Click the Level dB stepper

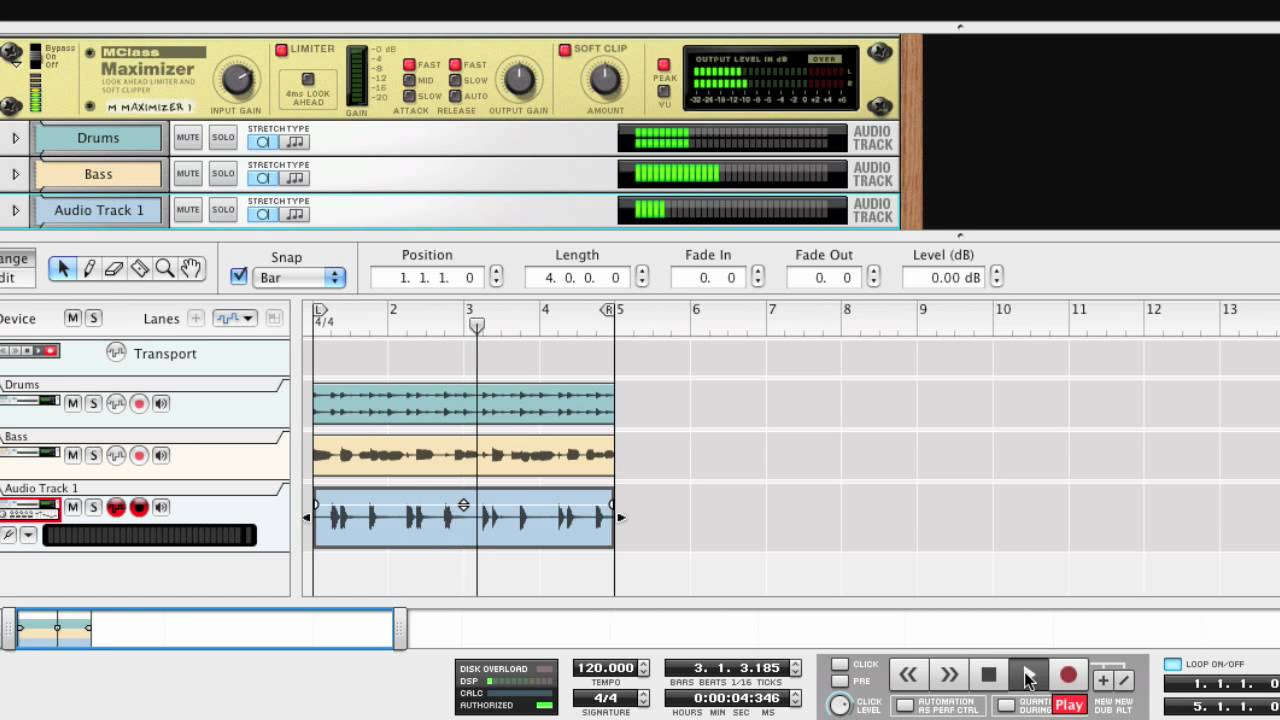coord(996,277)
